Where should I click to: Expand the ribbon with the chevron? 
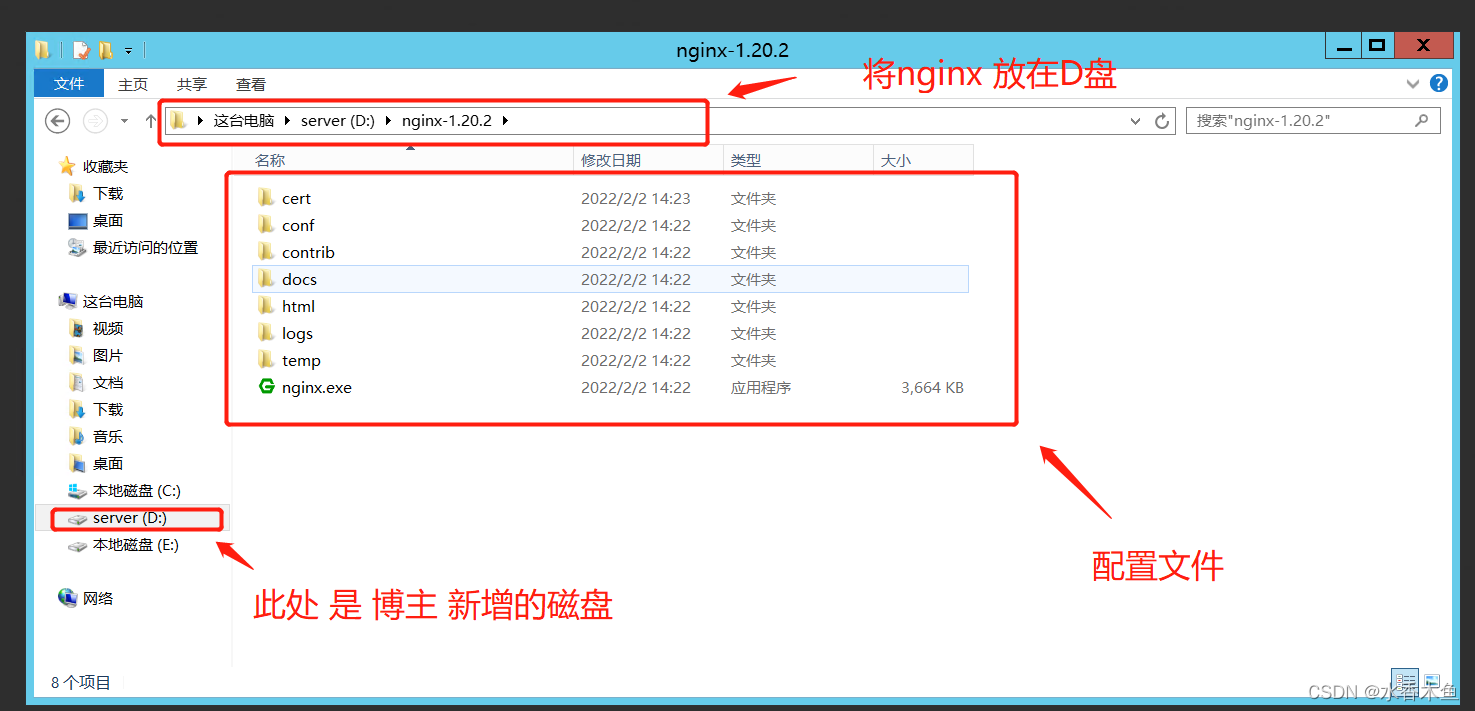1413,84
